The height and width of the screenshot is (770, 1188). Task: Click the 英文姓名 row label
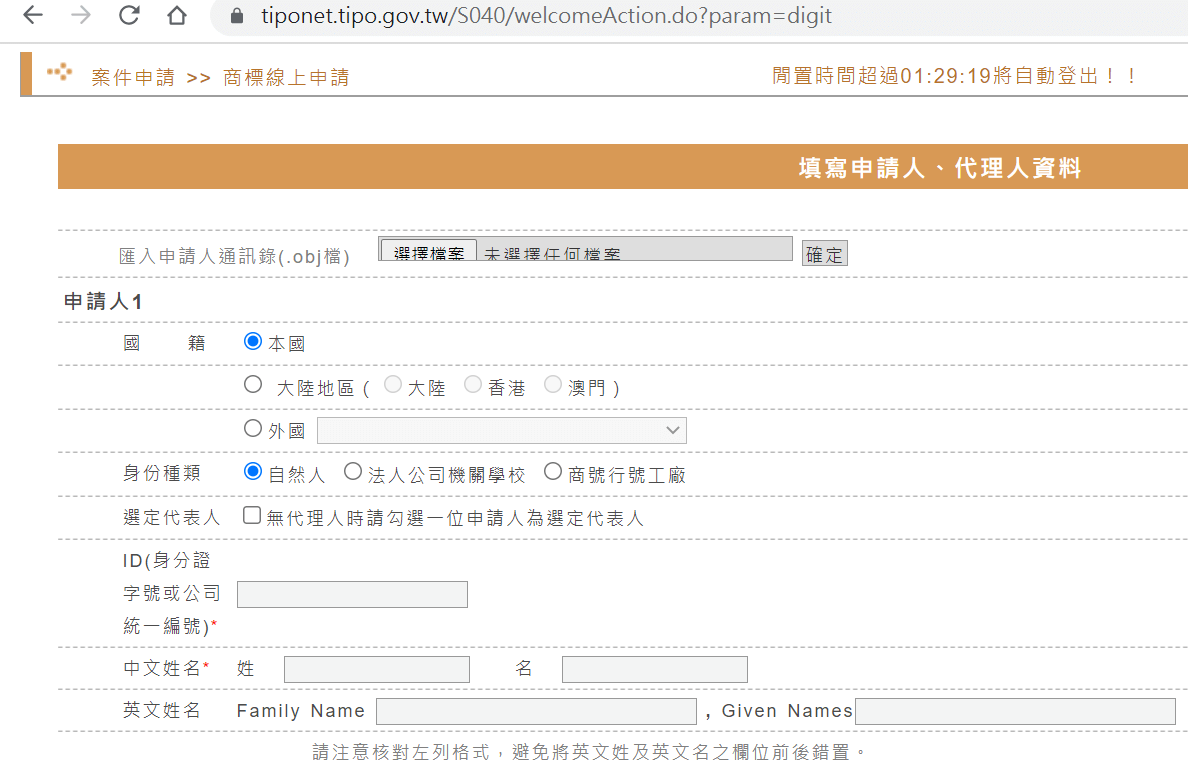click(x=162, y=710)
